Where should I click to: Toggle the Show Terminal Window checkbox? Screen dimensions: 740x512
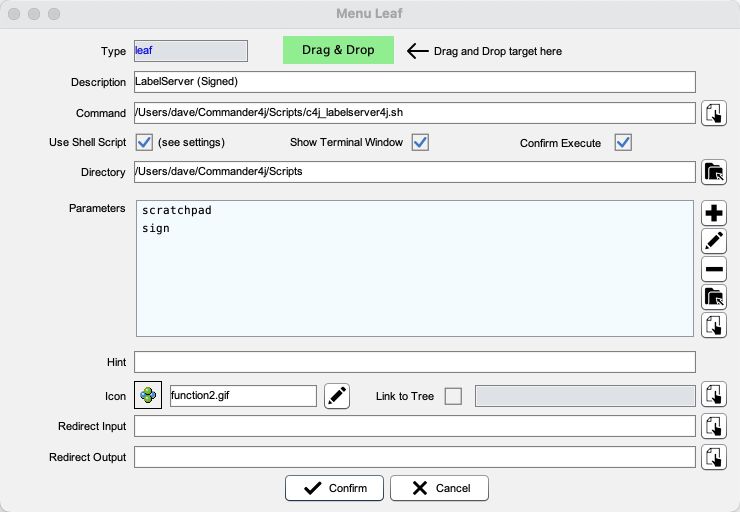(x=420, y=142)
